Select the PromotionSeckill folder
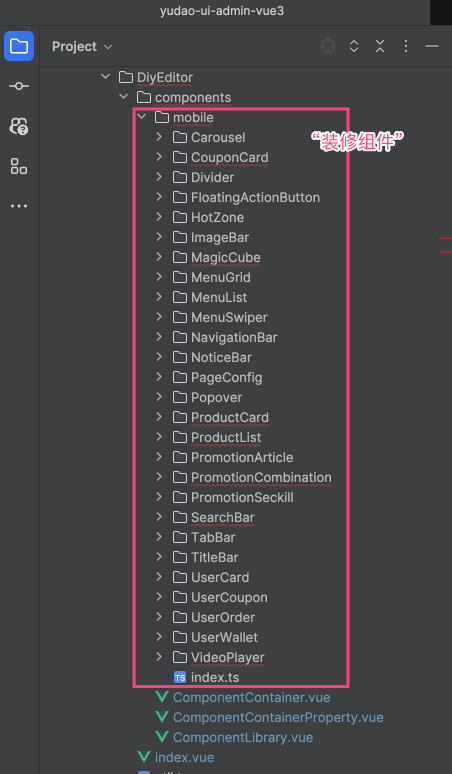This screenshot has height=774, width=452. [233, 498]
